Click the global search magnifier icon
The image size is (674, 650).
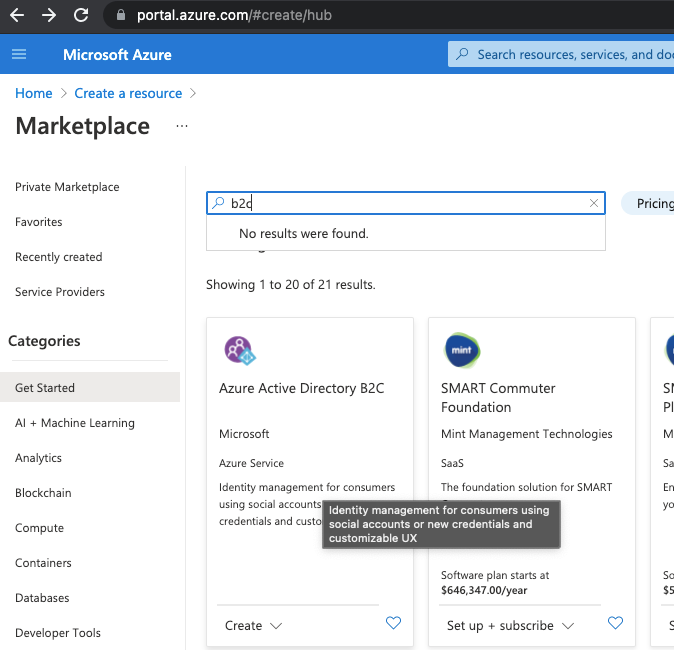(x=462, y=54)
